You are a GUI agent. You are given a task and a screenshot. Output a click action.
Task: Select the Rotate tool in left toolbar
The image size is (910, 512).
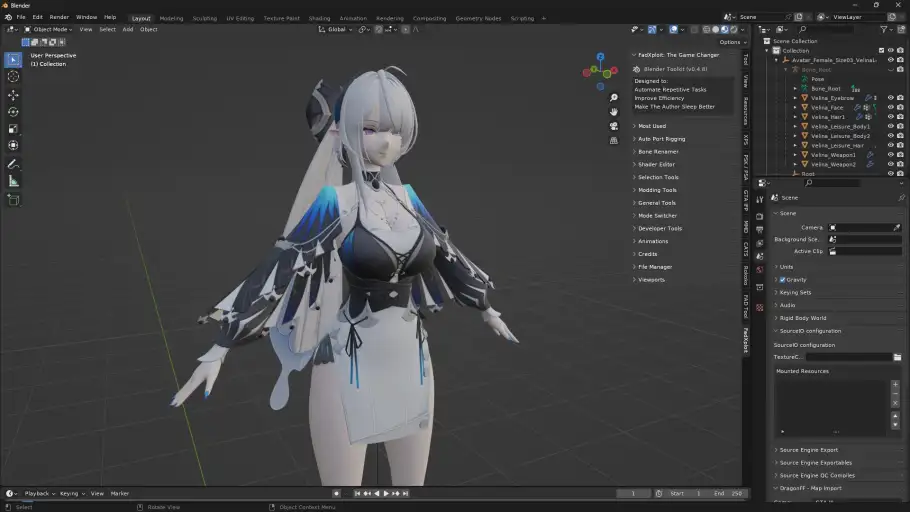coord(13,111)
